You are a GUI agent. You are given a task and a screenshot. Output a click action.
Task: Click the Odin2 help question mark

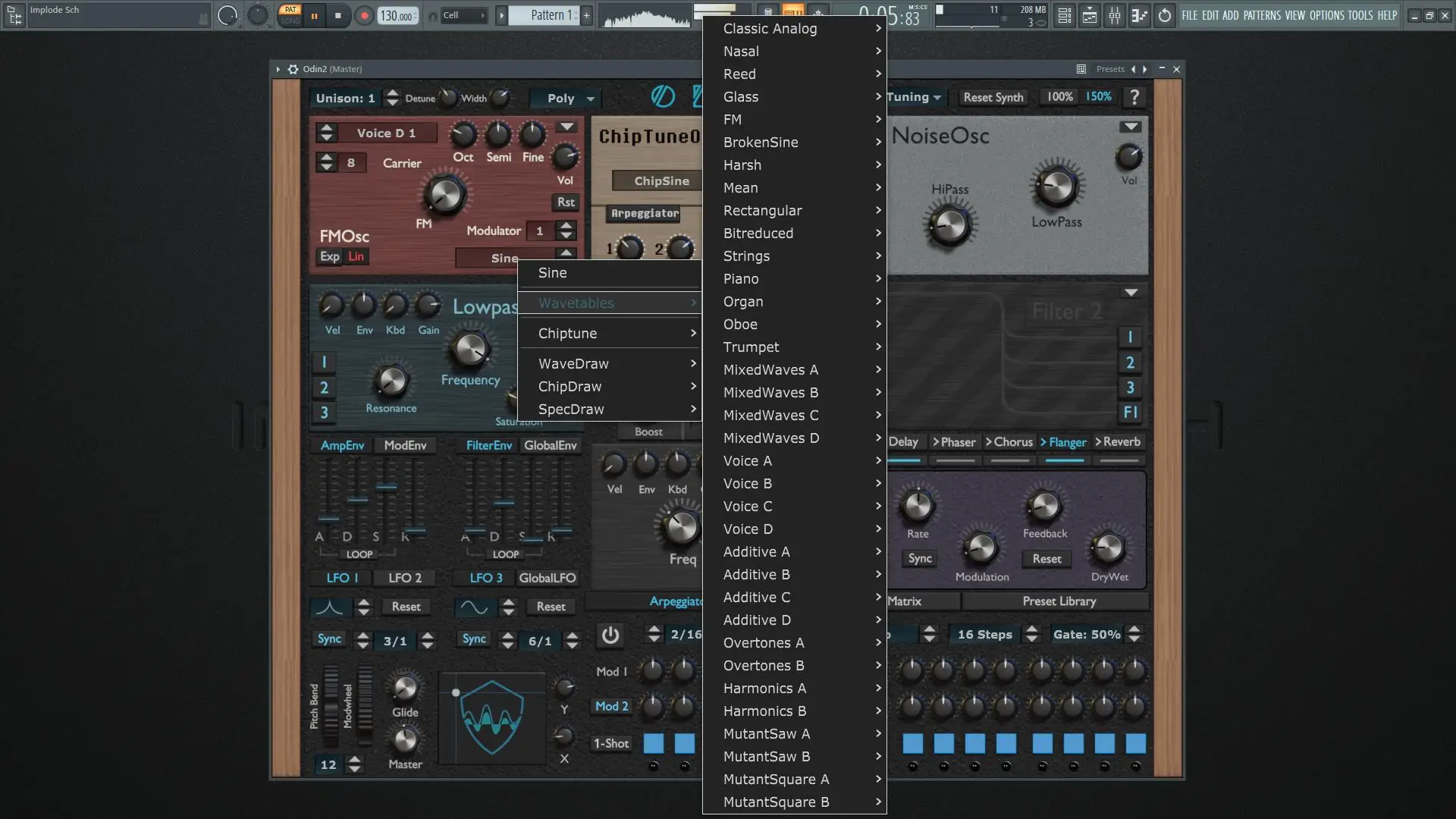pos(1134,97)
